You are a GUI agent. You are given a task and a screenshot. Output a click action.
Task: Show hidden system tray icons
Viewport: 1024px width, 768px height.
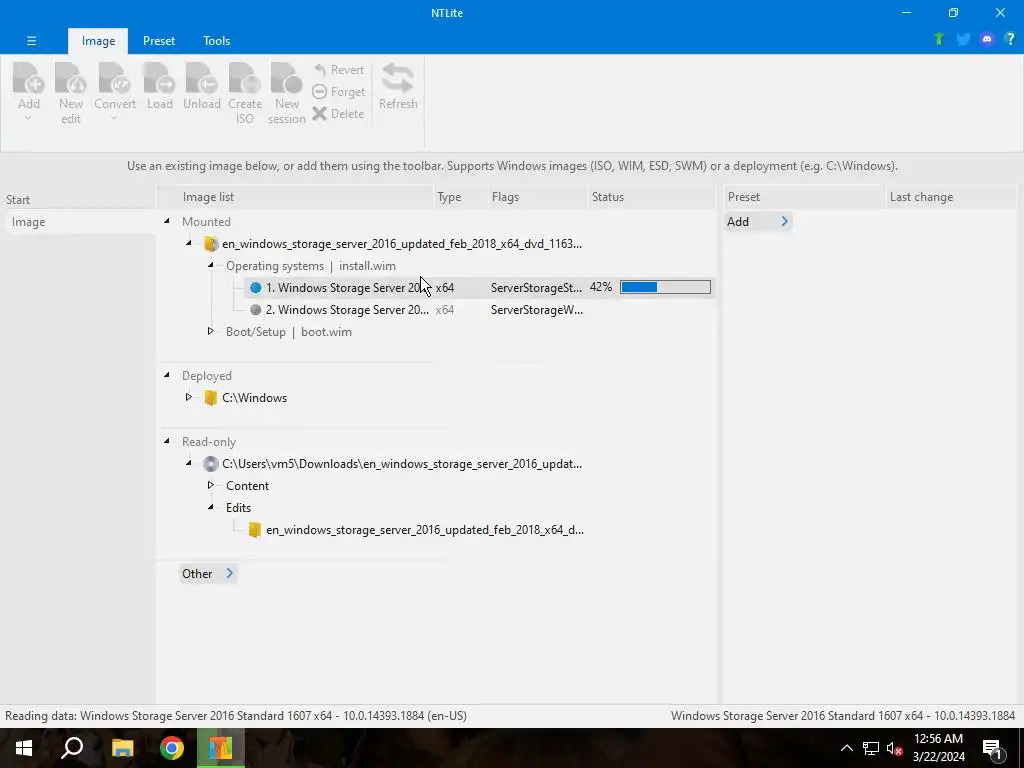846,748
